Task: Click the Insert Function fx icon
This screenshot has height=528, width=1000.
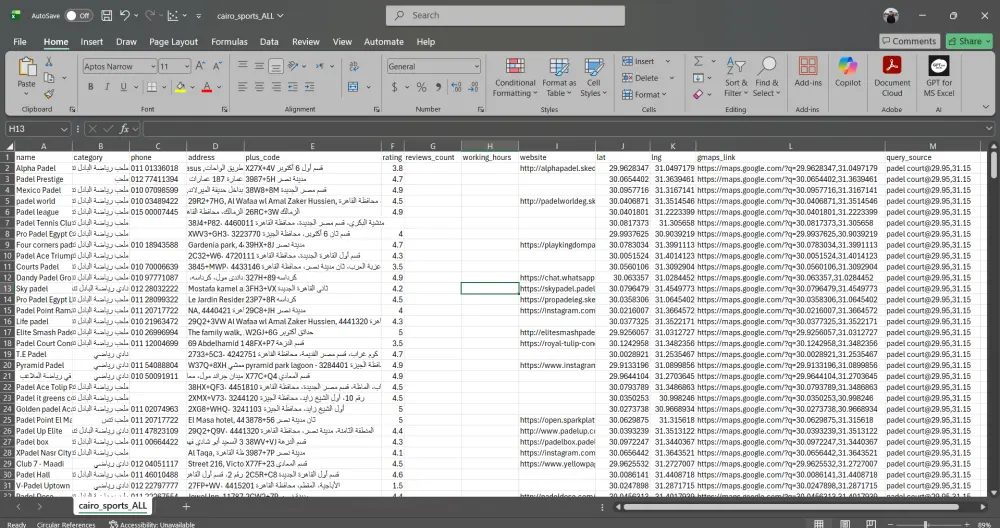Action: point(124,129)
